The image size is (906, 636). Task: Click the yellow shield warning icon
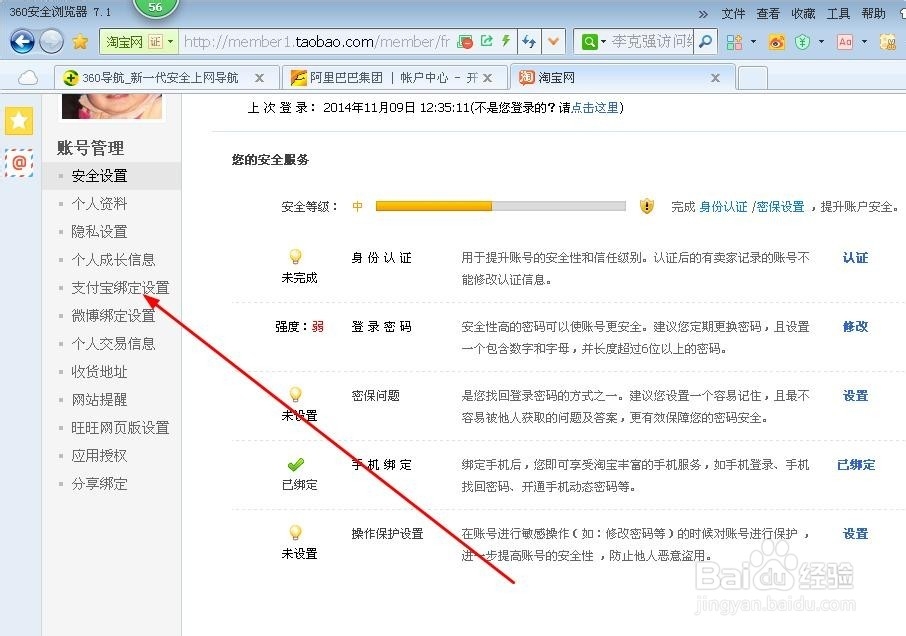point(647,206)
